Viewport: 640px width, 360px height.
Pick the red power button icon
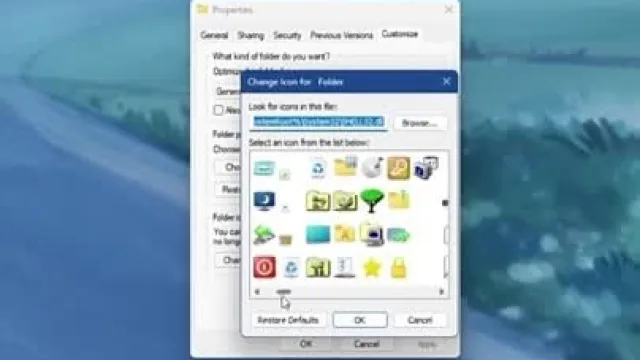(x=264, y=267)
